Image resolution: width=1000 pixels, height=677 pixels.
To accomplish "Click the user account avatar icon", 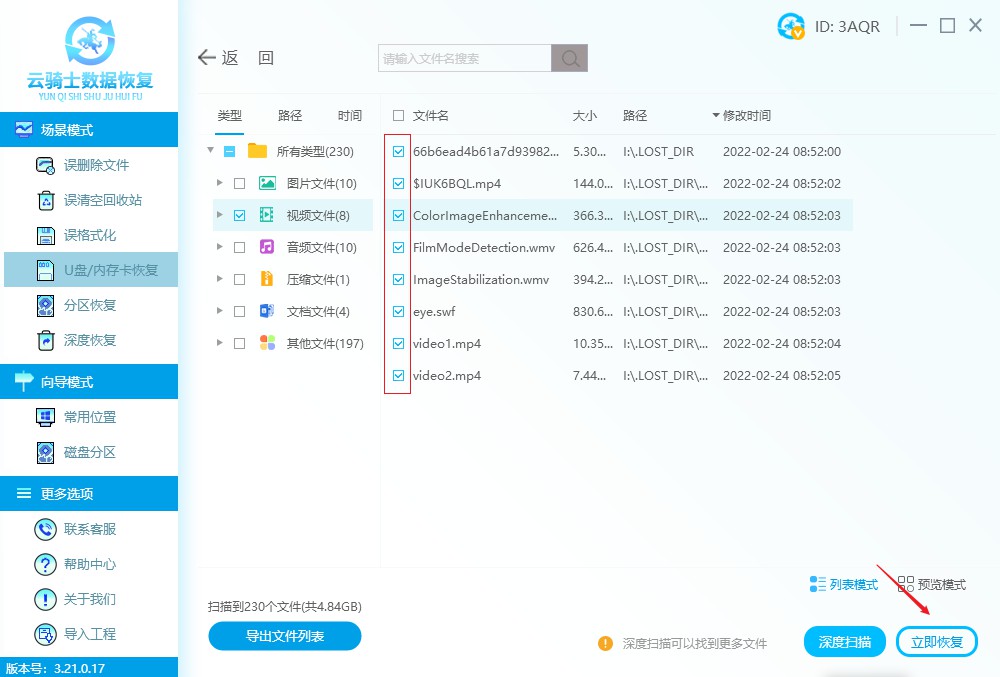I will pos(791,27).
